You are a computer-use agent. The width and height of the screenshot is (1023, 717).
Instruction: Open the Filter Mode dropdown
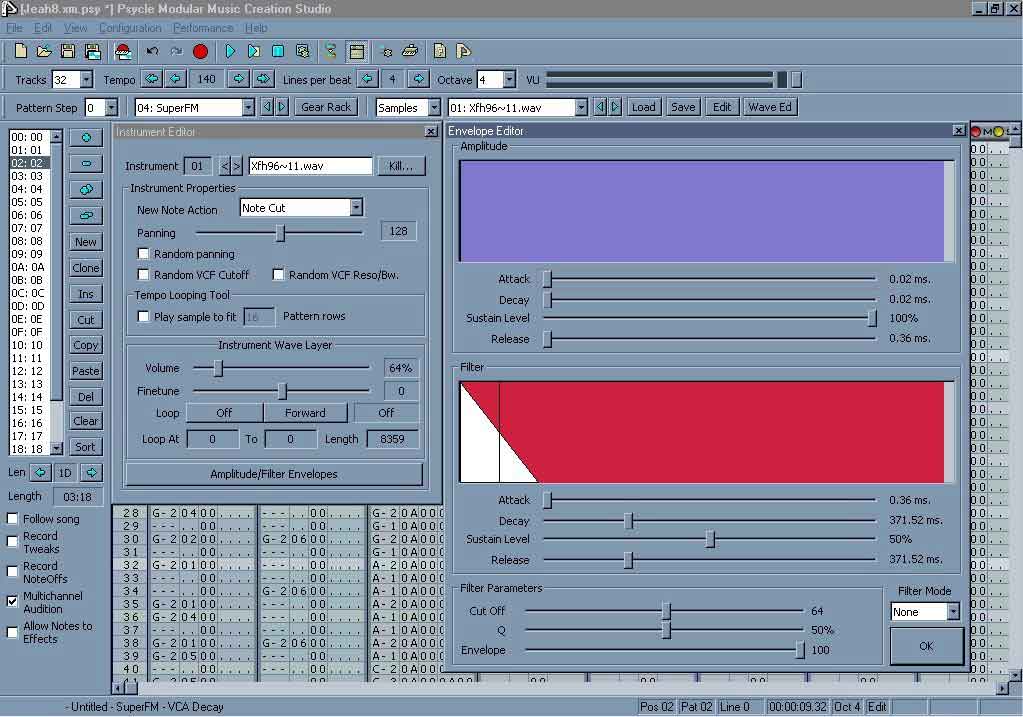click(x=952, y=611)
